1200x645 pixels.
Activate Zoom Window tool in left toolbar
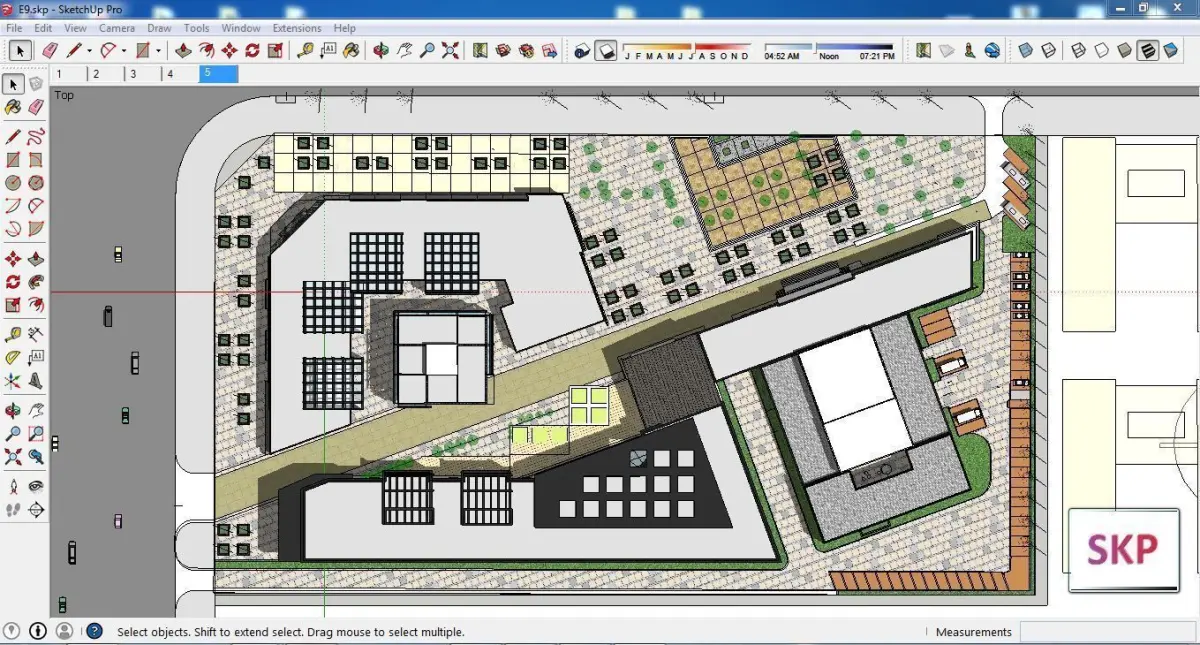pos(36,434)
